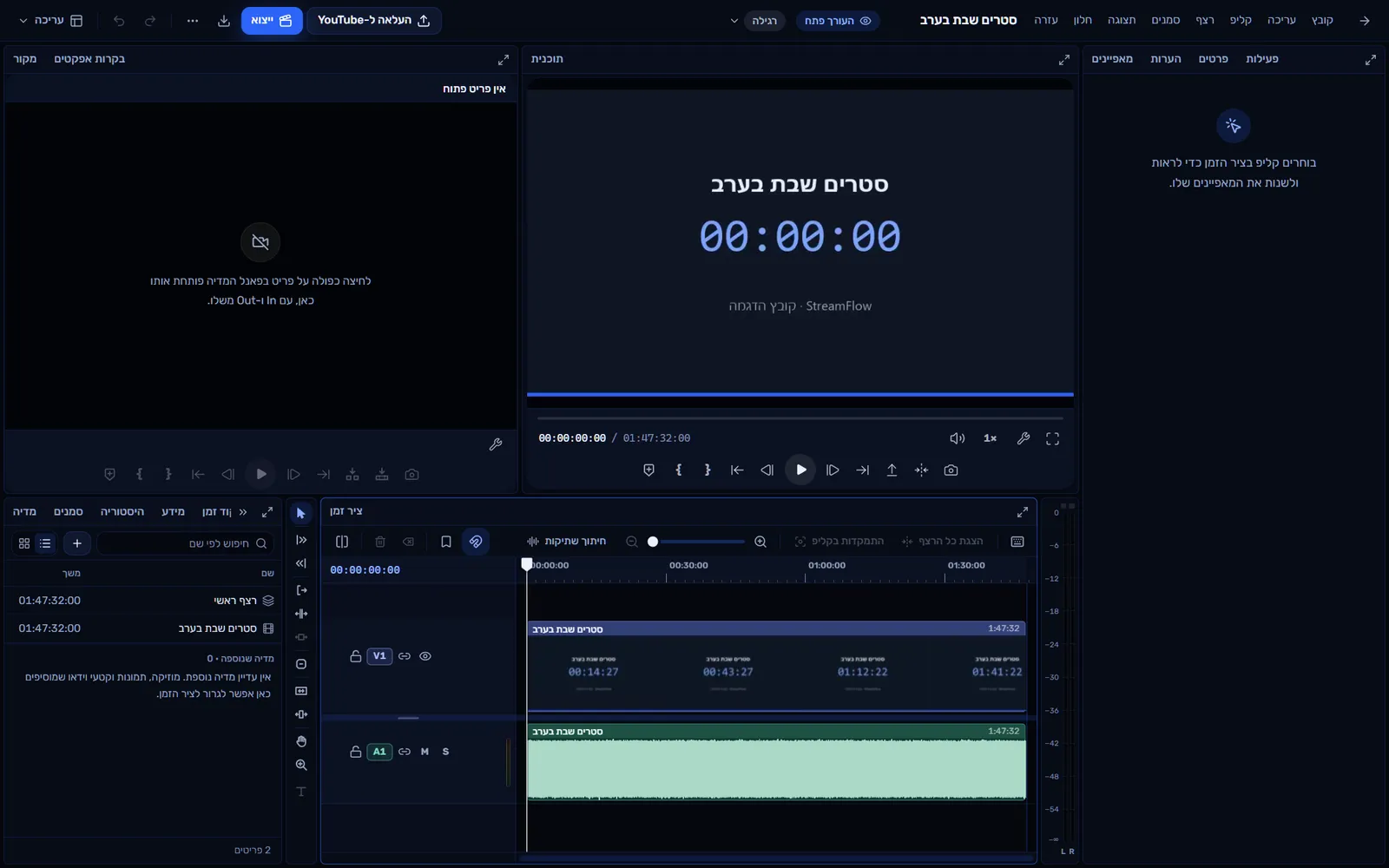Viewport: 1389px width, 868px height.
Task: Switch to the היסטוריה tab
Action: tap(122, 512)
